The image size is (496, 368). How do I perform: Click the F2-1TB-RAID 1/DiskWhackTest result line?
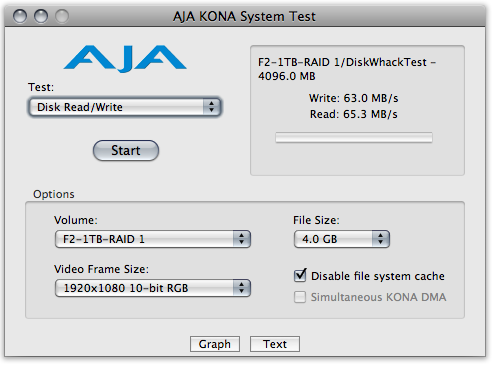(347, 69)
